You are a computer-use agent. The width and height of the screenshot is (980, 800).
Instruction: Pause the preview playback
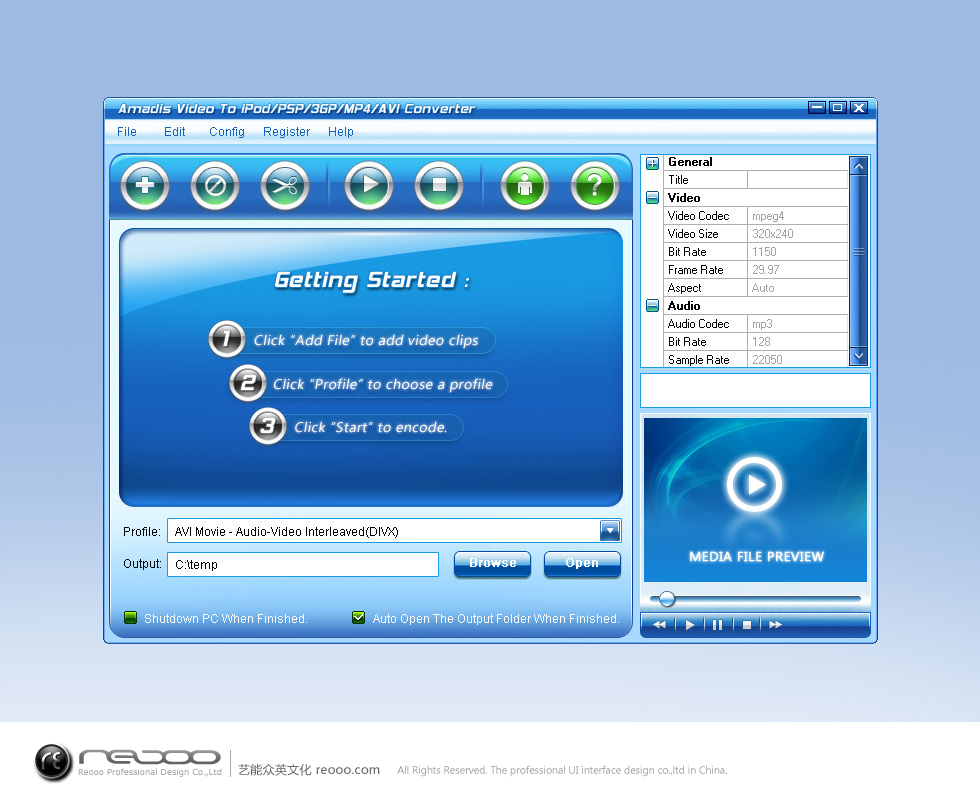[718, 624]
